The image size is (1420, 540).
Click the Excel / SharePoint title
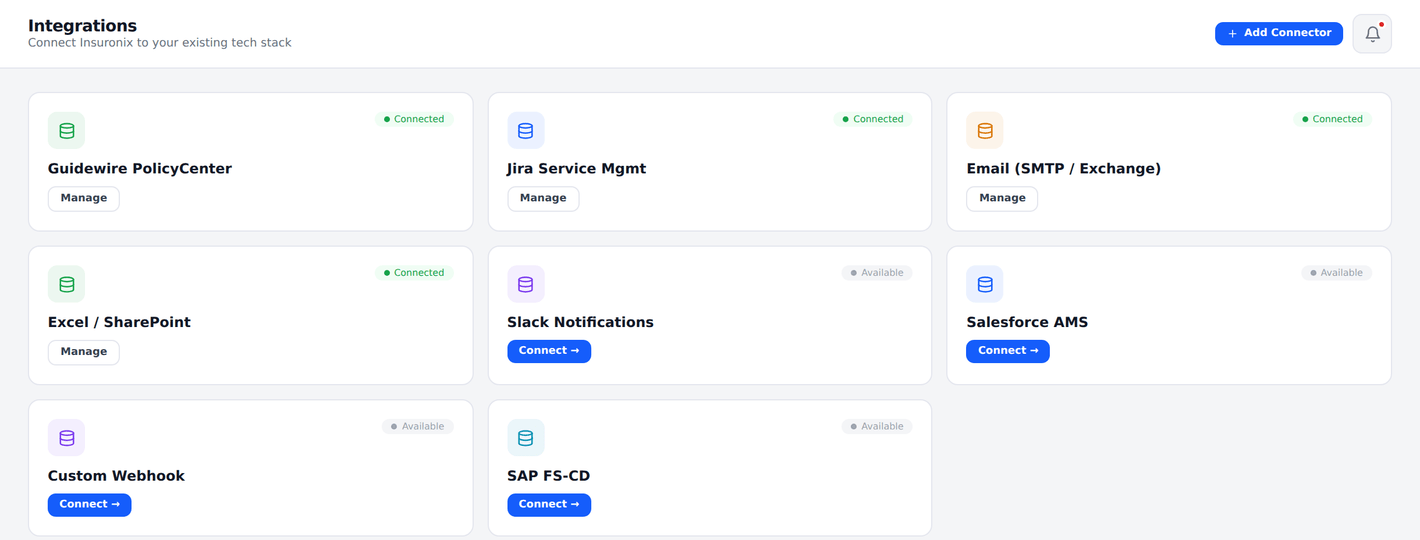[119, 322]
